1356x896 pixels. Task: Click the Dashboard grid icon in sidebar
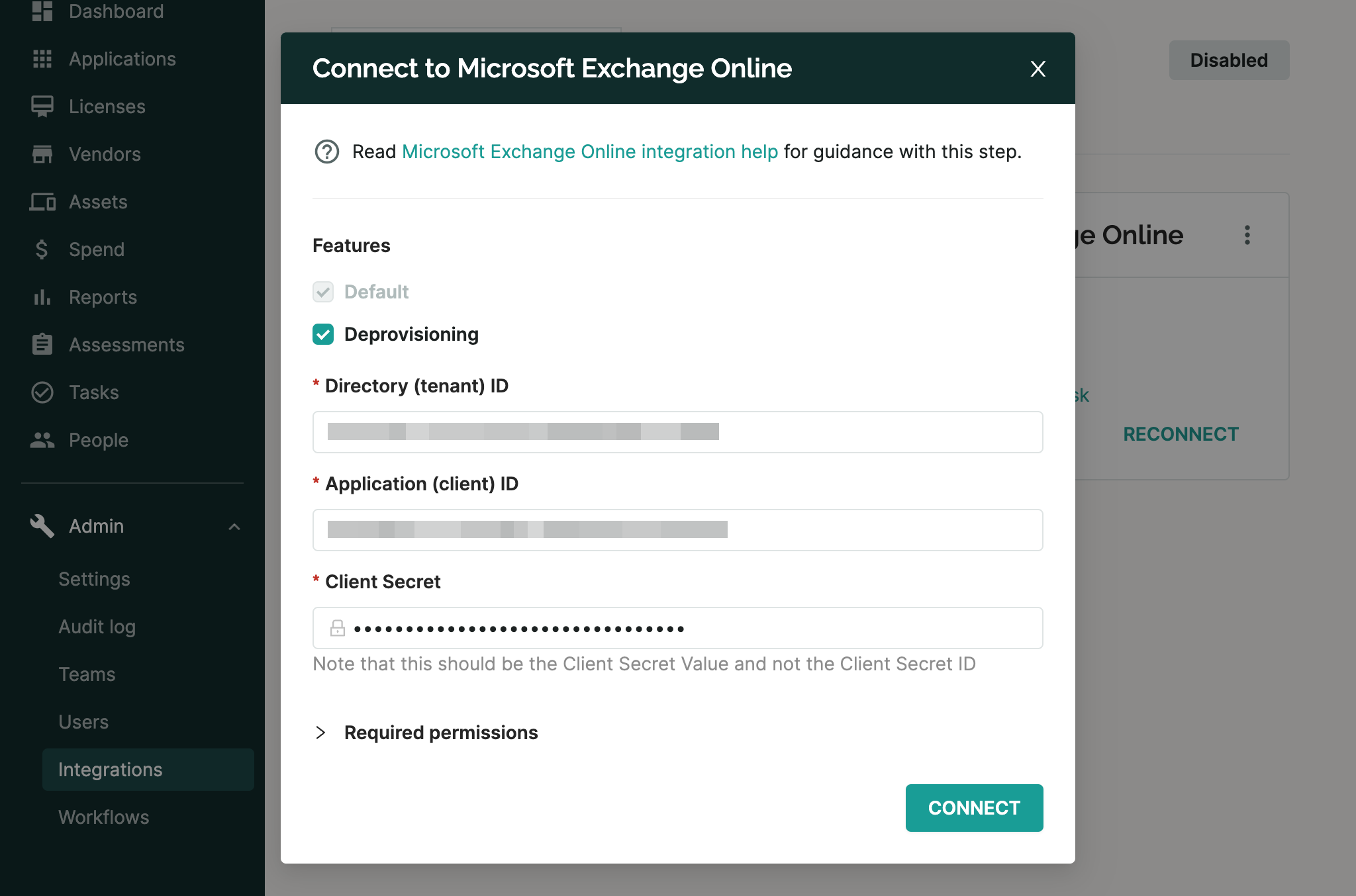tap(42, 11)
